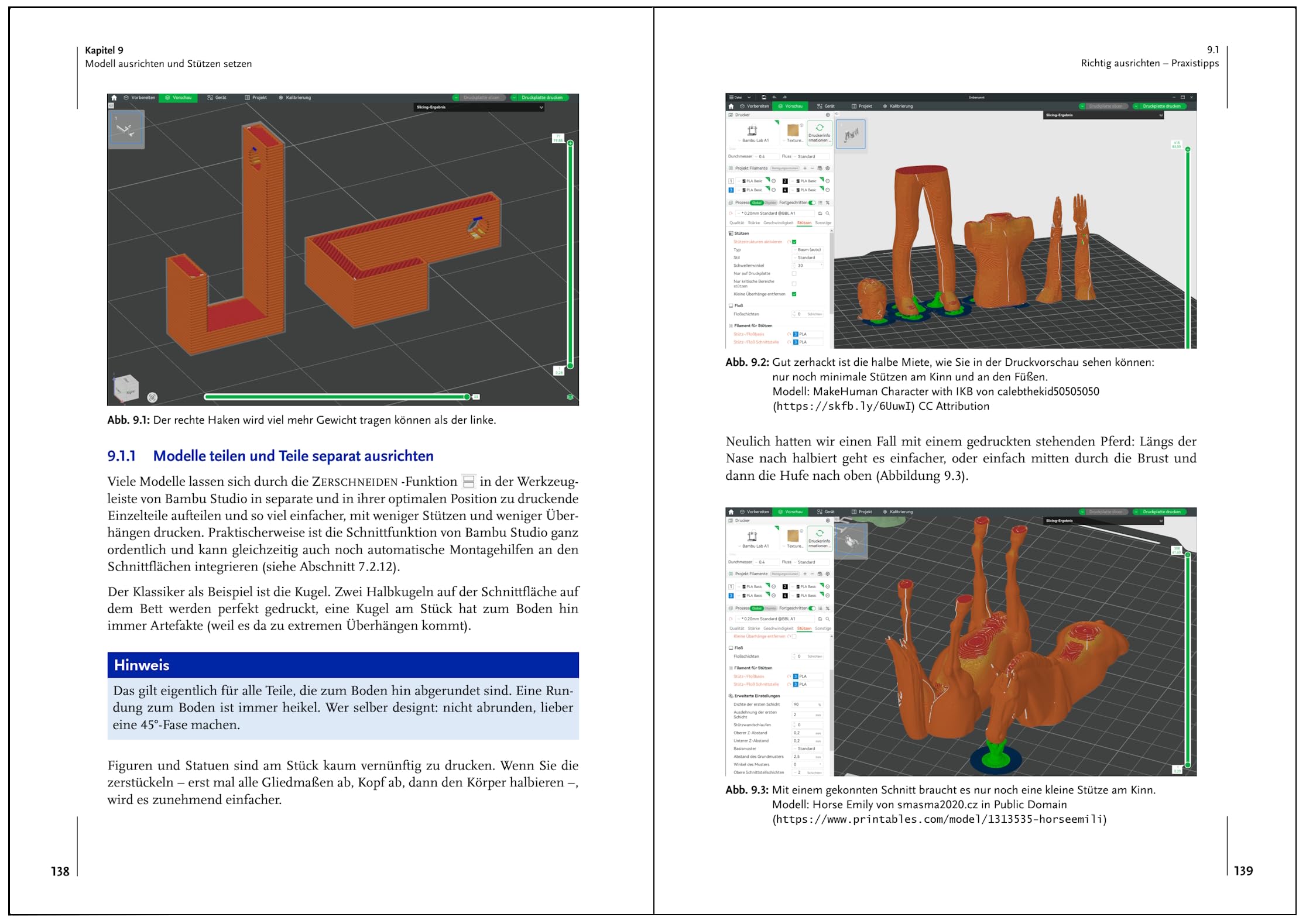
Task: Click the reset arrow next to Stütz-/Floßbasis in Abb. 9.3
Action: pyautogui.click(x=789, y=676)
